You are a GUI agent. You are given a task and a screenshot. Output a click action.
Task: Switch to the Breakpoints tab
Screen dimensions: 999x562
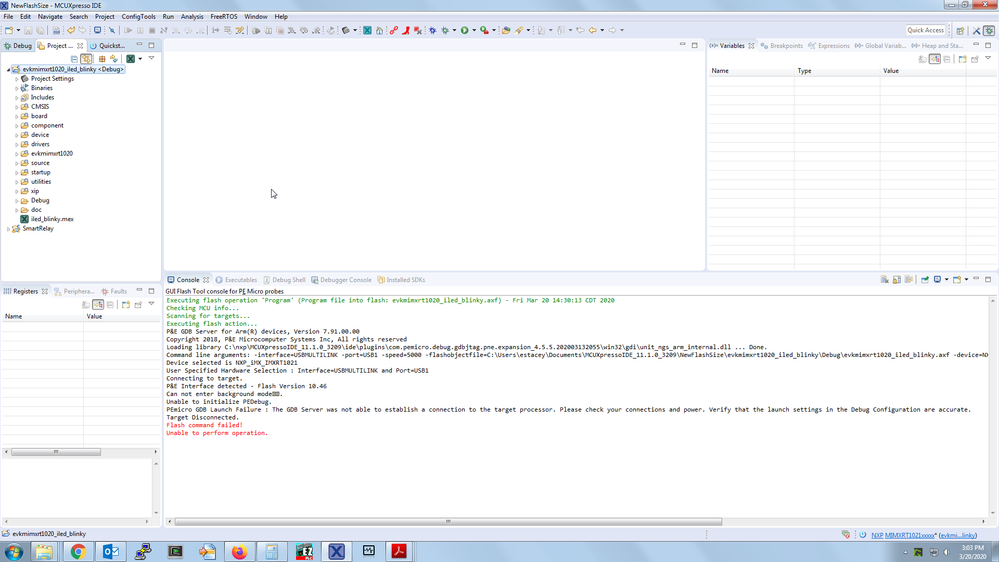tap(782, 46)
